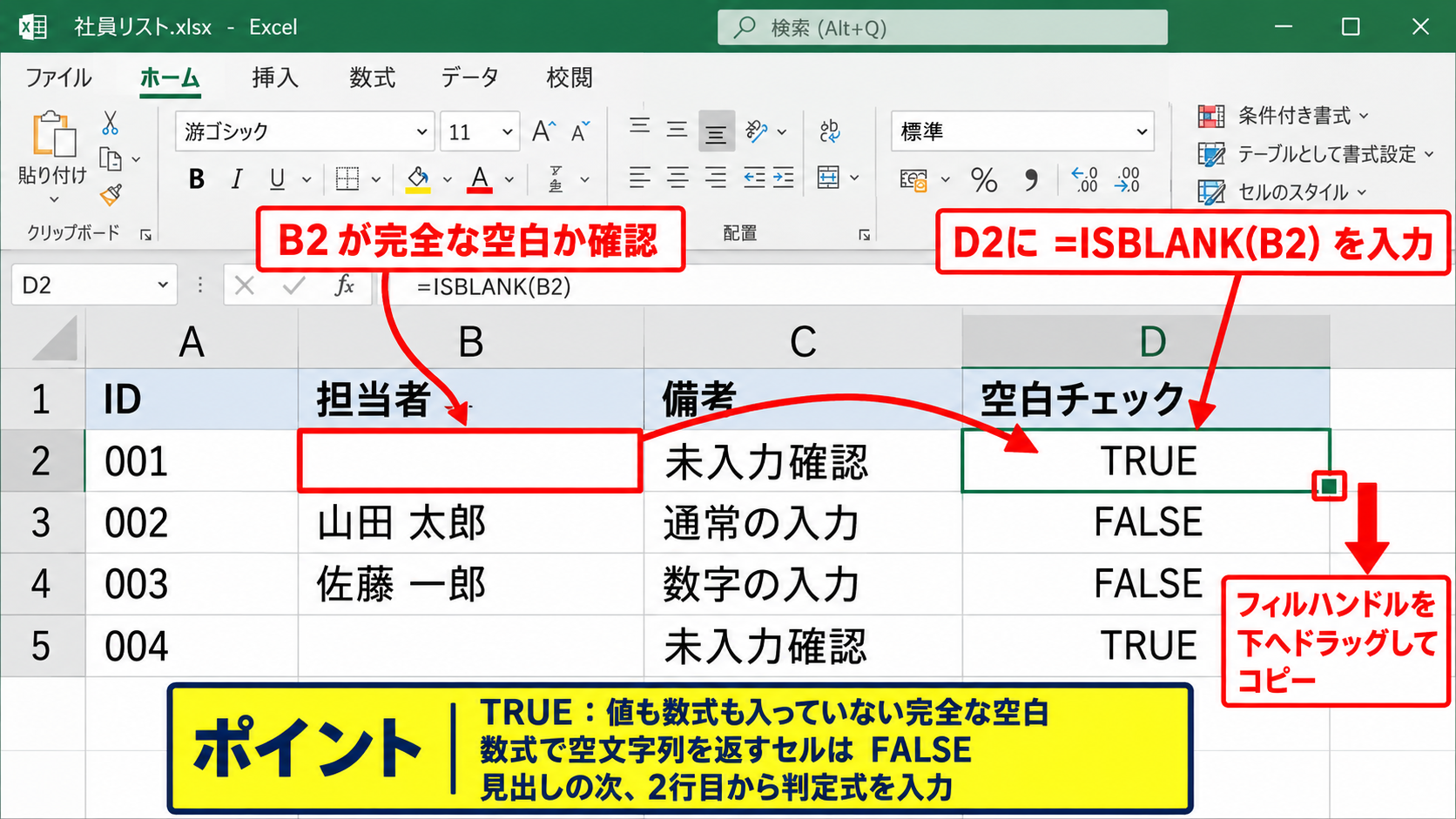Select row 3 header
Image resolution: width=1456 pixels, height=819 pixels.
pyautogui.click(x=42, y=523)
